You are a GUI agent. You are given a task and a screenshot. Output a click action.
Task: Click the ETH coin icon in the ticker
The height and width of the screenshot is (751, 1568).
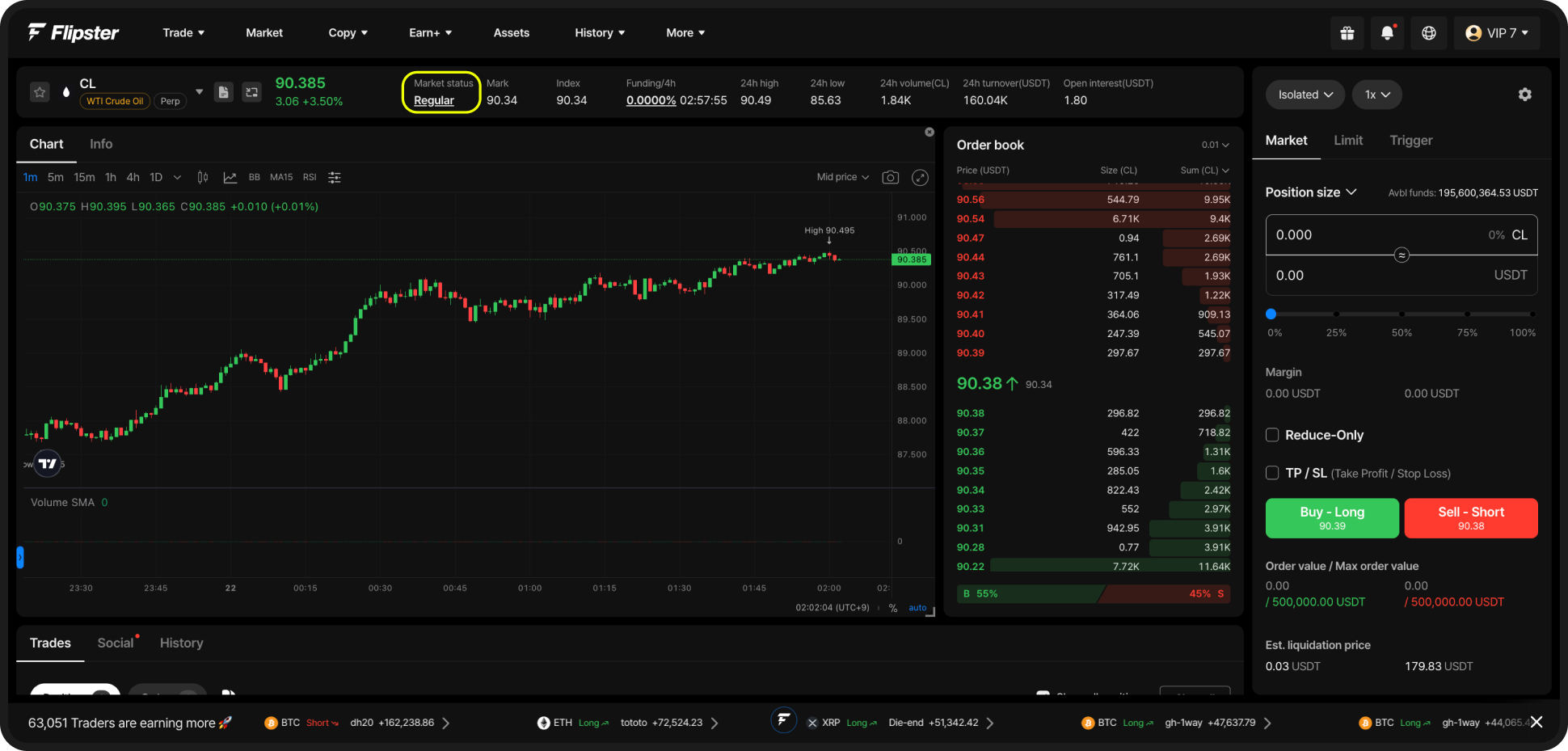(x=543, y=723)
